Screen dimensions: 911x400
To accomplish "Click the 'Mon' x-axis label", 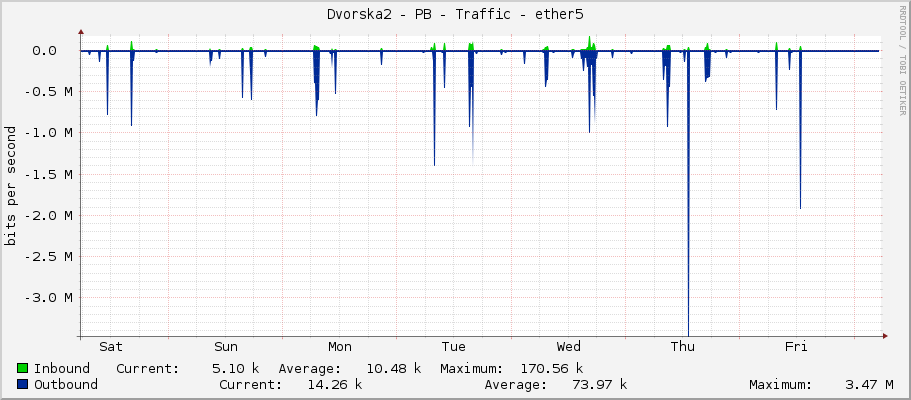I will pyautogui.click(x=340, y=347).
